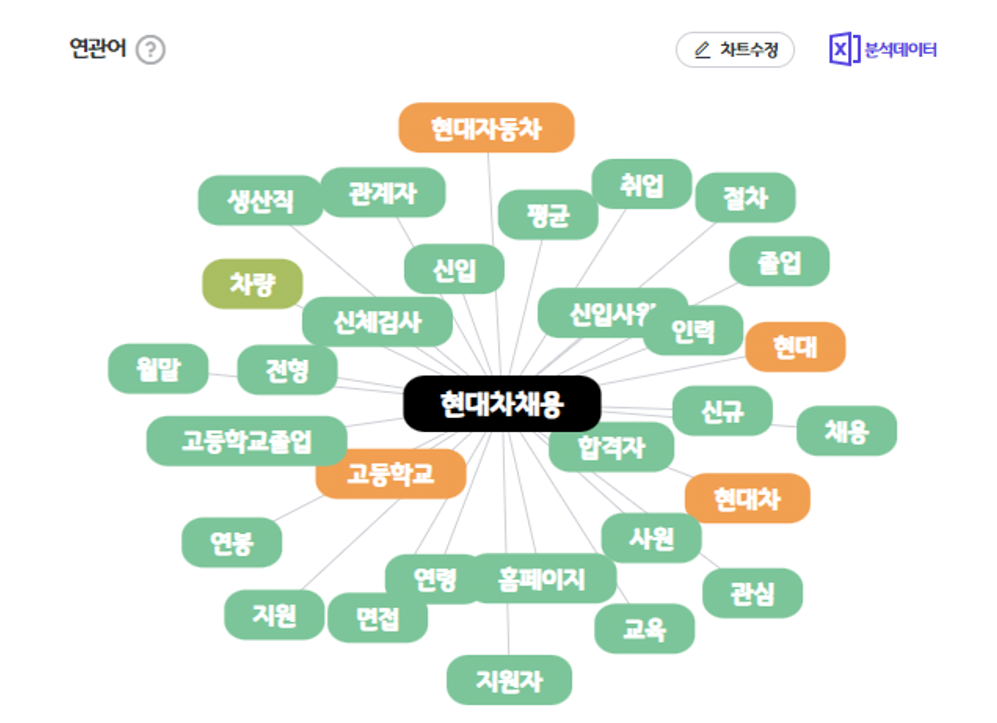The image size is (997, 723).
Task: Select the orange 현대차 node
Action: click(x=747, y=499)
